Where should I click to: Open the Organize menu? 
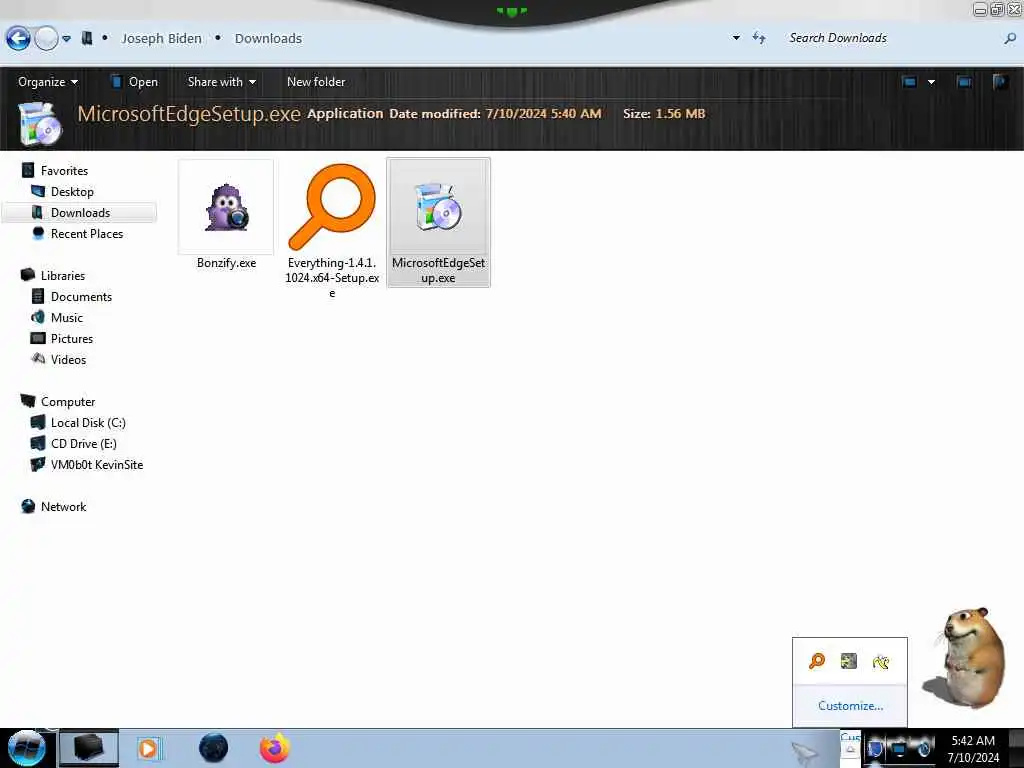pyautogui.click(x=48, y=82)
